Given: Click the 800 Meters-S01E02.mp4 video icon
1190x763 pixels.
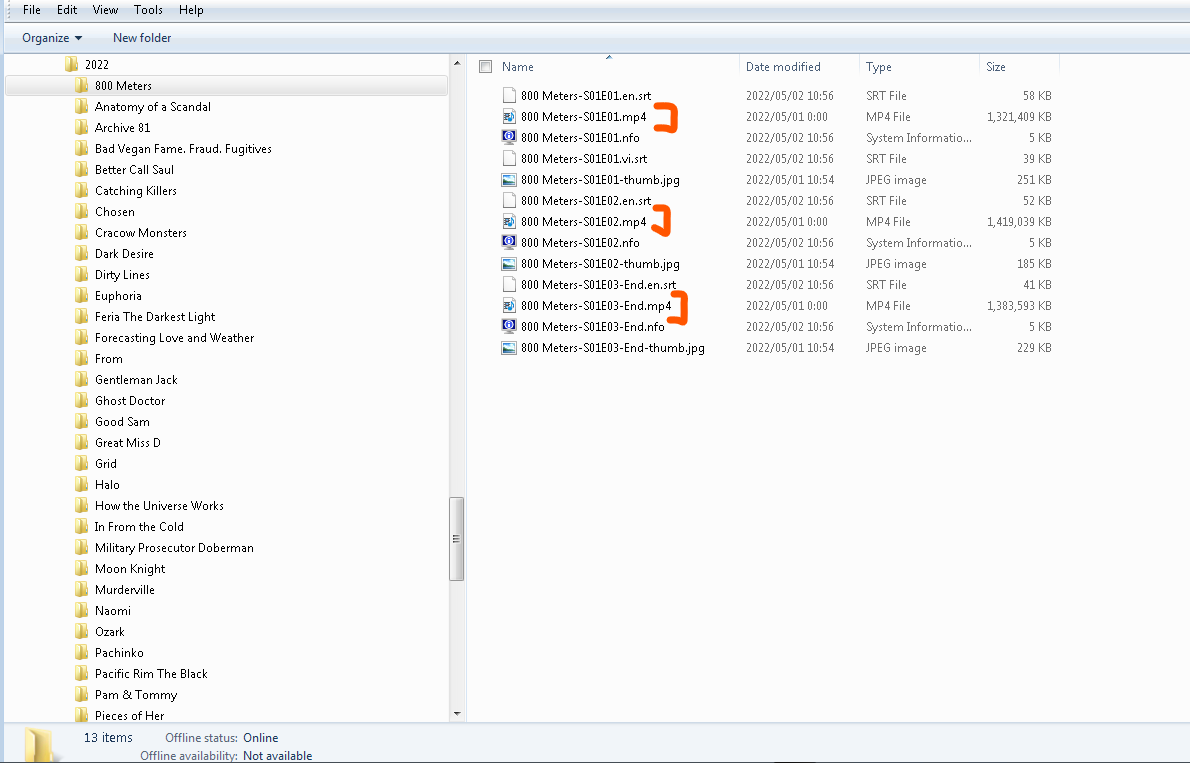Looking at the screenshot, I should click(508, 222).
